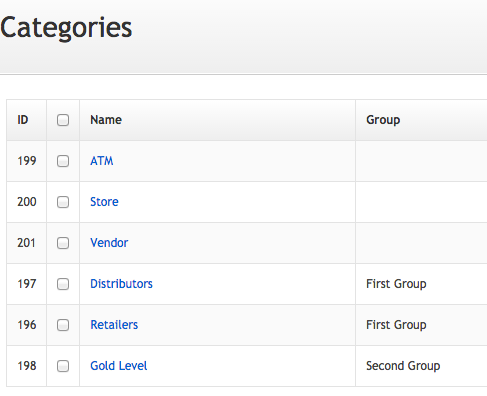
Task: Open the Store category link
Action: tap(104, 202)
